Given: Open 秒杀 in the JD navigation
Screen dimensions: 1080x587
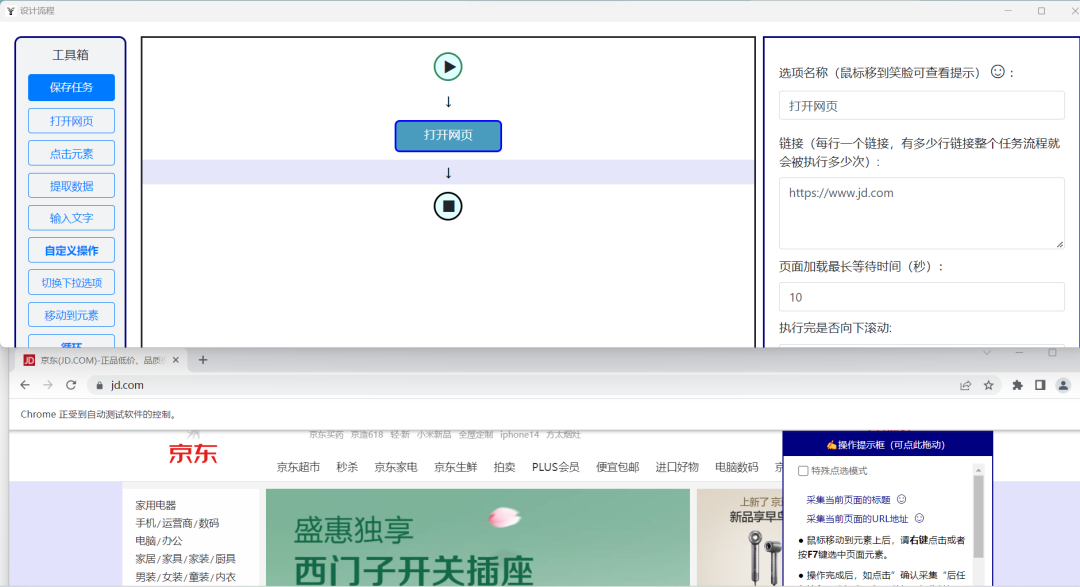Looking at the screenshot, I should 347,467.
